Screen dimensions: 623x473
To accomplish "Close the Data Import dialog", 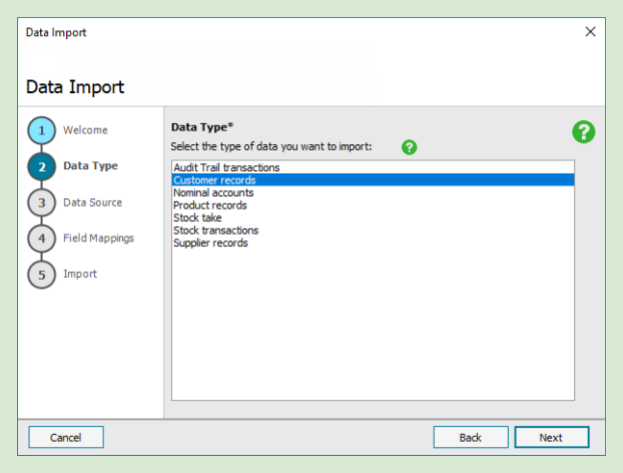I will coord(589,32).
